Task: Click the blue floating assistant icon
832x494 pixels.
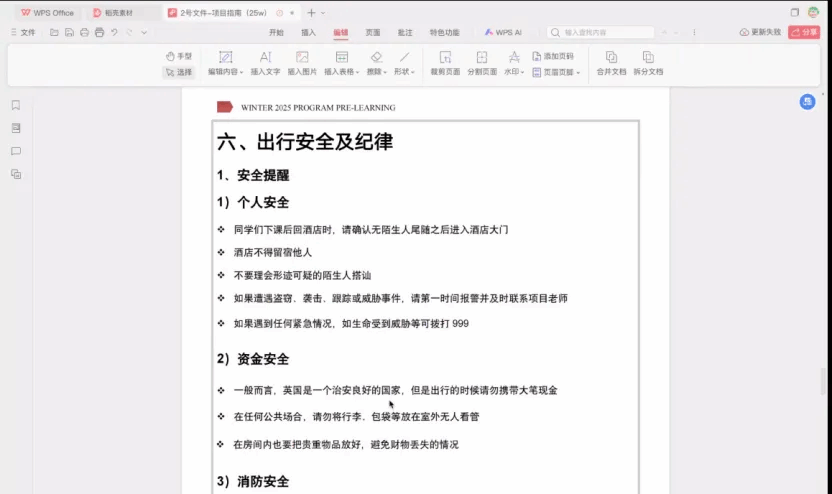Action: click(x=807, y=102)
